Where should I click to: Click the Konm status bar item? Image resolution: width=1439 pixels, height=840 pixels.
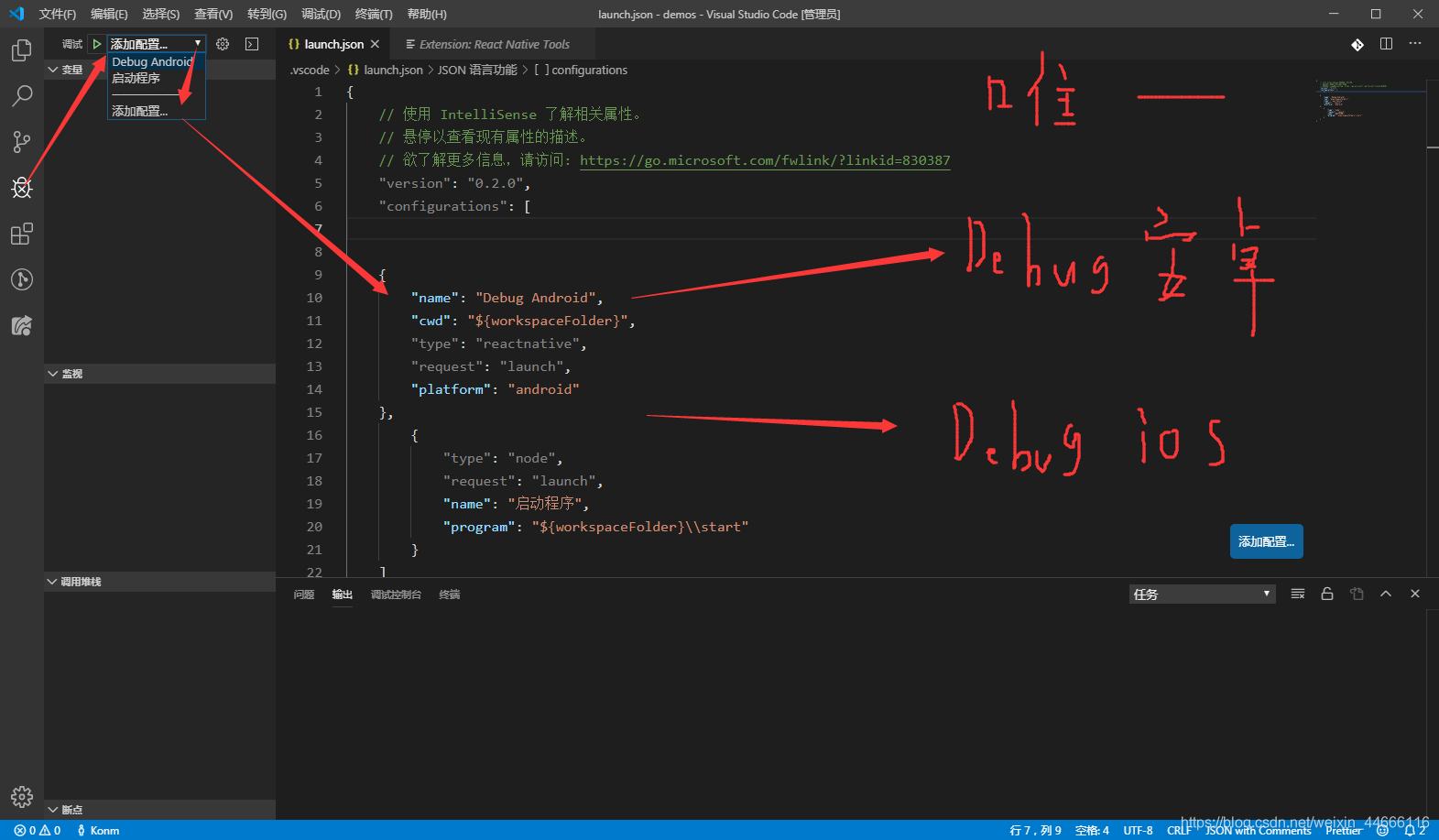(x=98, y=830)
